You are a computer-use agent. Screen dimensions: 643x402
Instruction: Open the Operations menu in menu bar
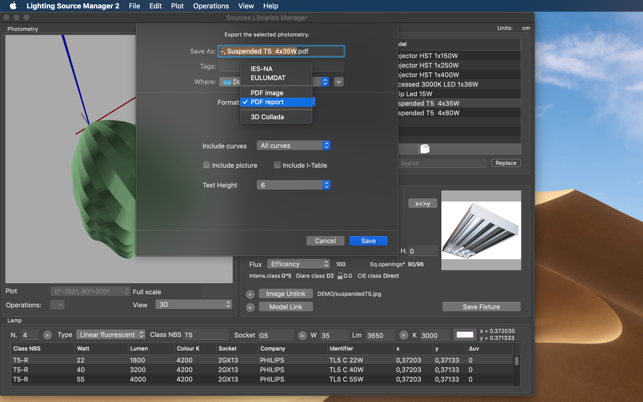(211, 6)
